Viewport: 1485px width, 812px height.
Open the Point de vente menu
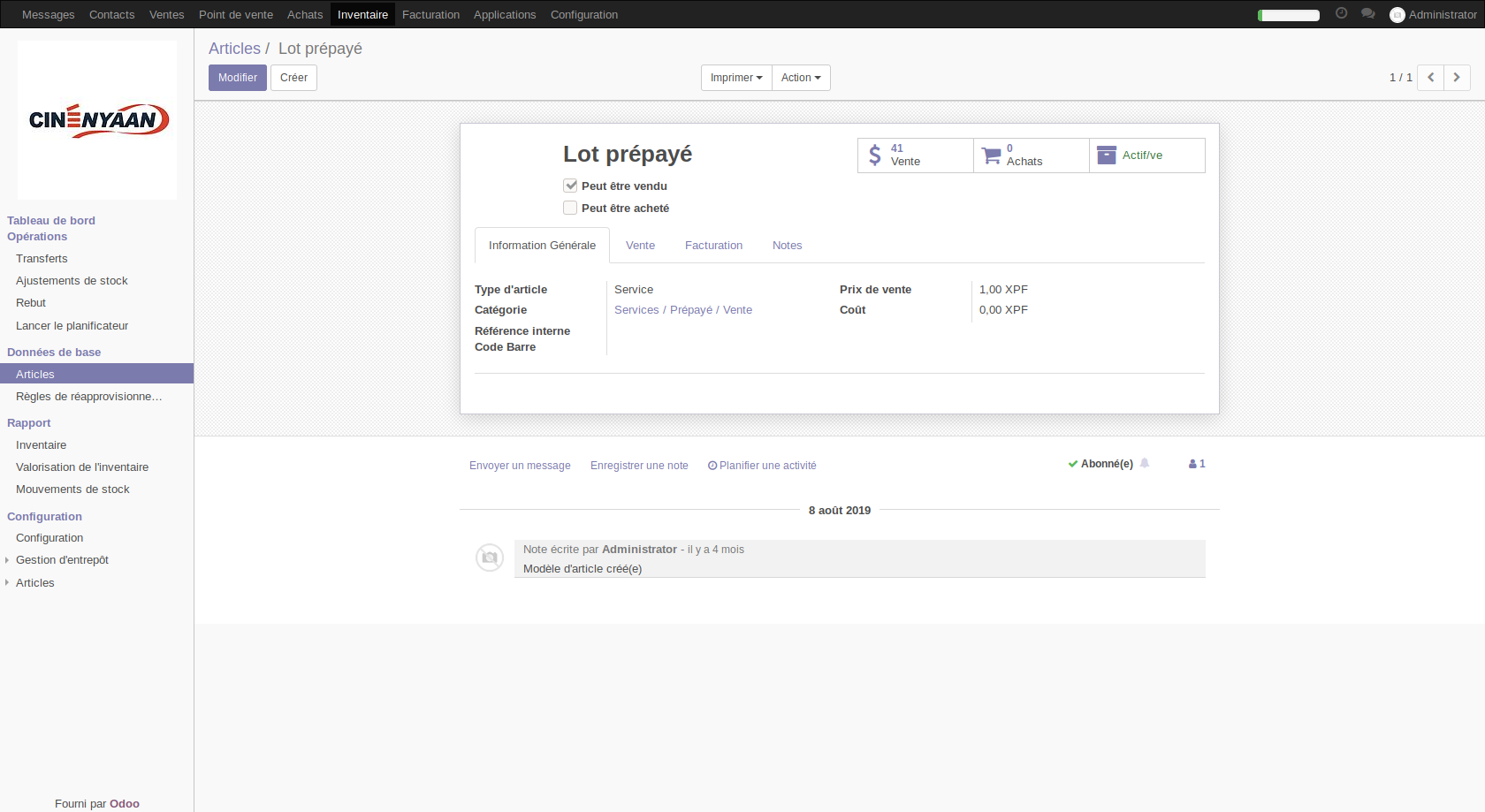pyautogui.click(x=235, y=14)
